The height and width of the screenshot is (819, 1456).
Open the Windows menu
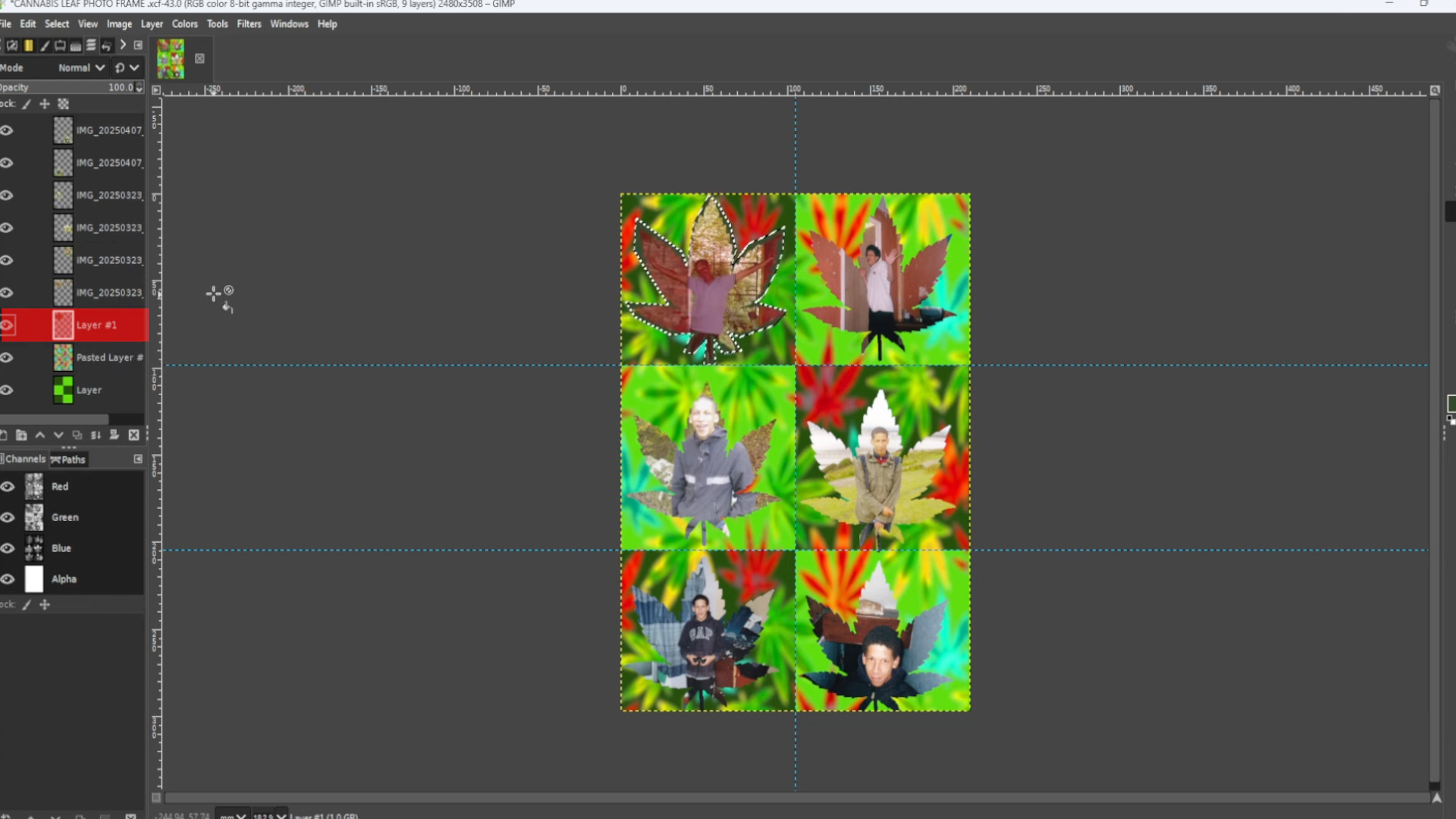pyautogui.click(x=289, y=24)
